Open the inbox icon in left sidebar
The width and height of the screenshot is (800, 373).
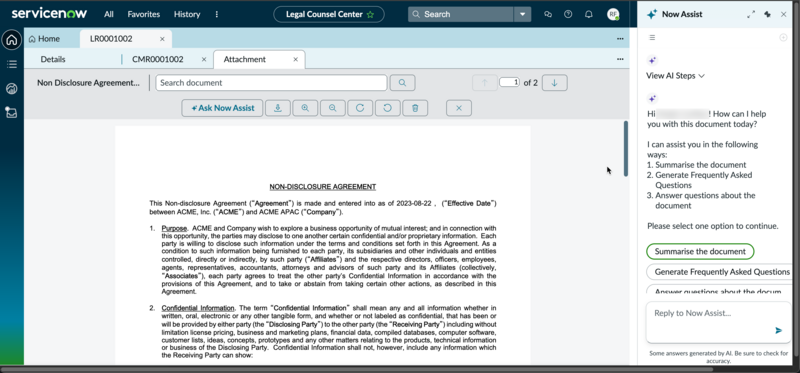point(11,113)
